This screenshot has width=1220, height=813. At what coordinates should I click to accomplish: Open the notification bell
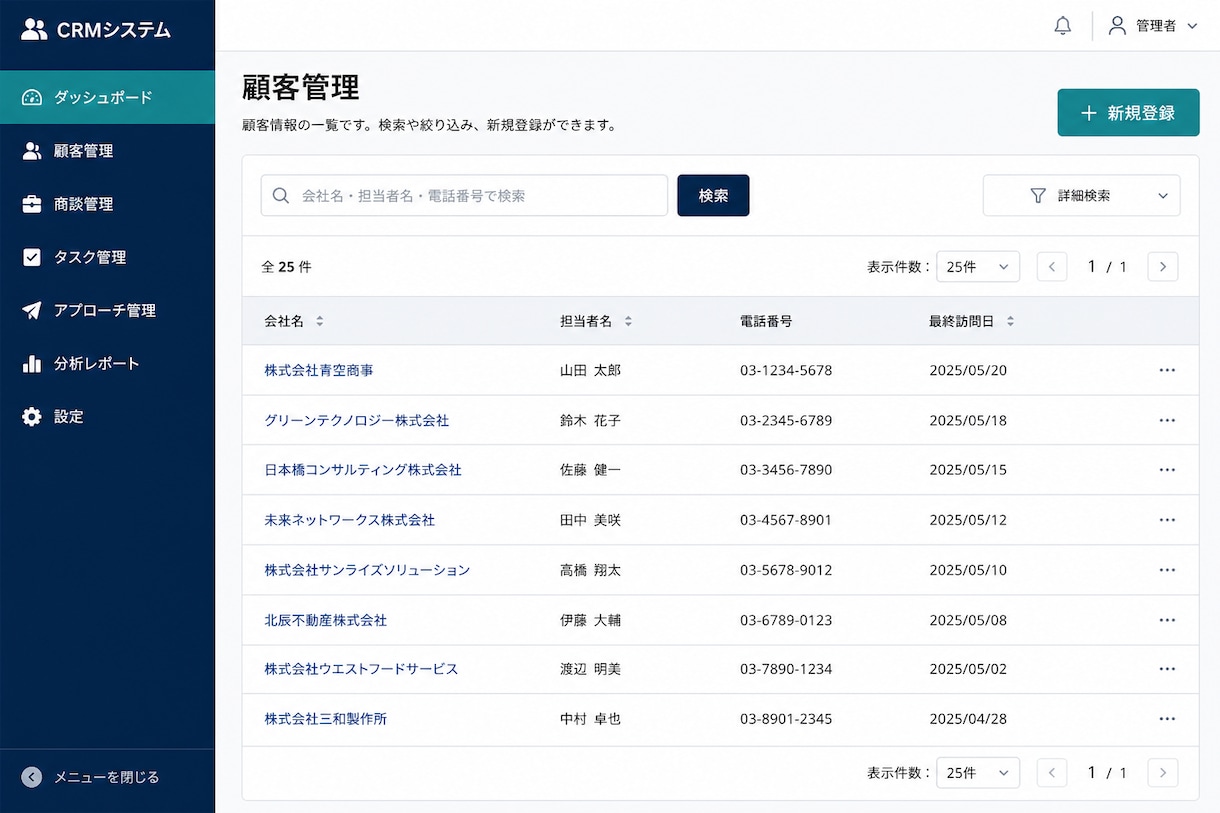coord(1063,26)
